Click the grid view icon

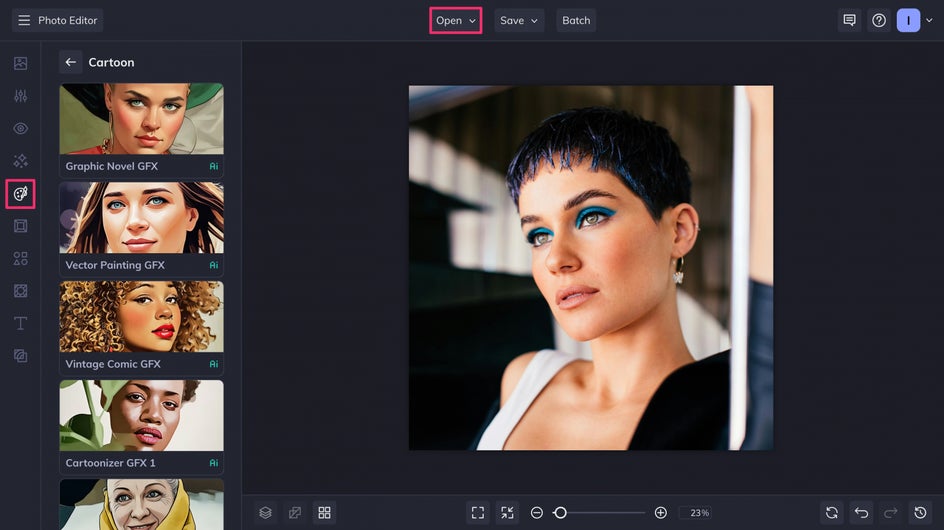tap(324, 513)
